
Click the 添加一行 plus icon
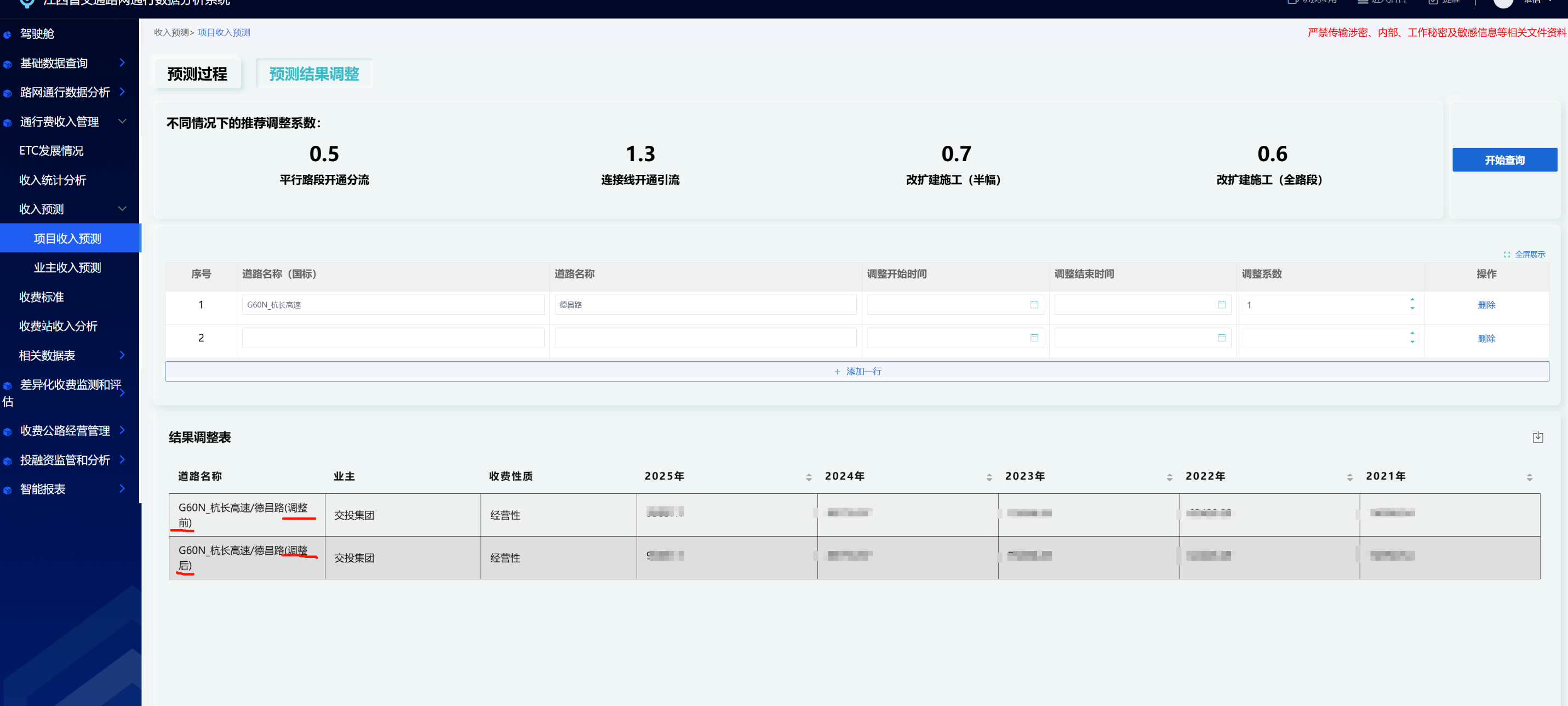coord(837,371)
